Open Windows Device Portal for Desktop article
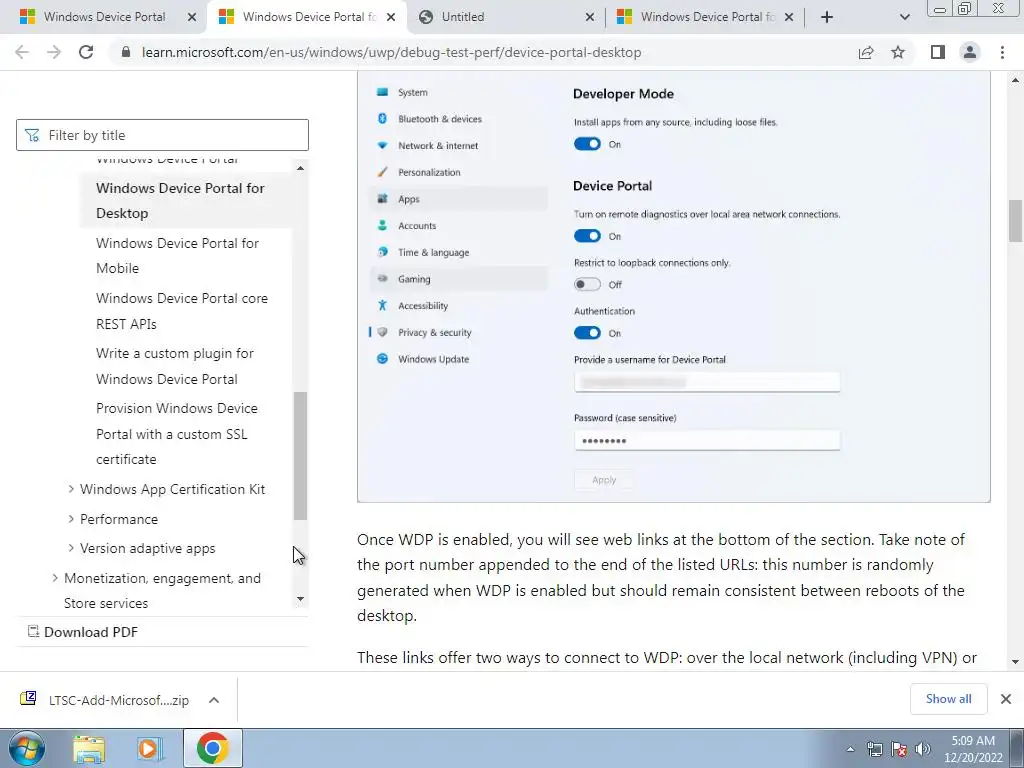The image size is (1024, 768). click(180, 200)
